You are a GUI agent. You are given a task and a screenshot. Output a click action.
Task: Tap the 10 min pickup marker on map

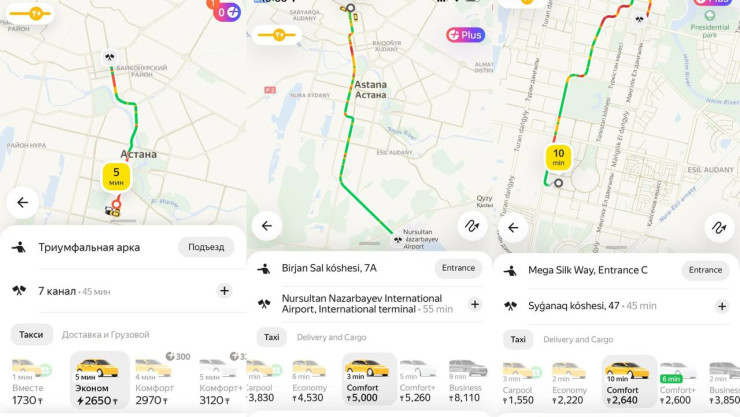[558, 157]
